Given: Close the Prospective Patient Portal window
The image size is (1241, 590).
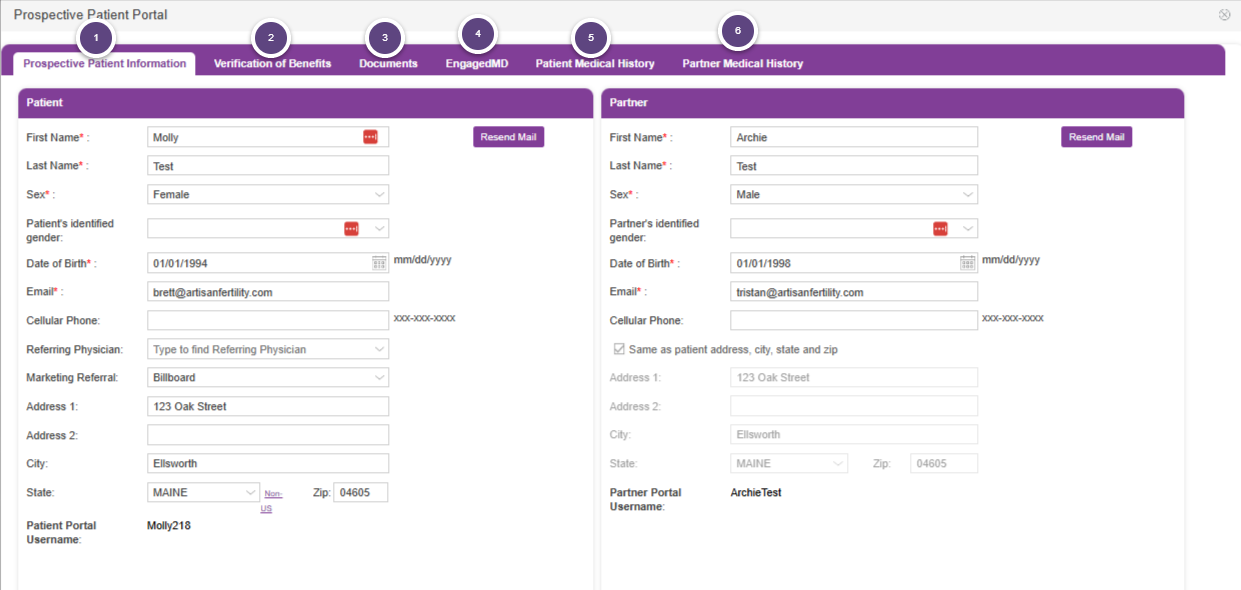Looking at the screenshot, I should point(1225,15).
